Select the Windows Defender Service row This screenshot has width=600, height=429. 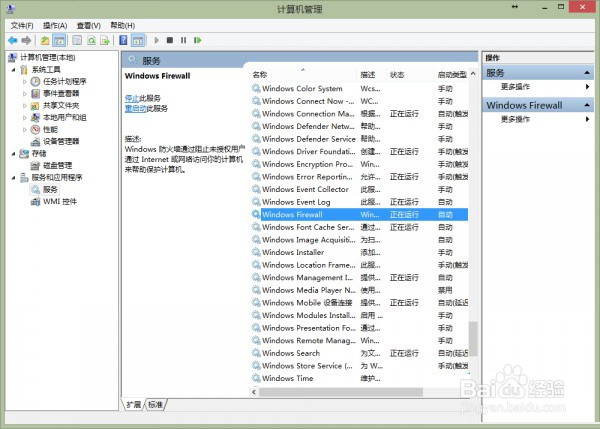[360, 139]
